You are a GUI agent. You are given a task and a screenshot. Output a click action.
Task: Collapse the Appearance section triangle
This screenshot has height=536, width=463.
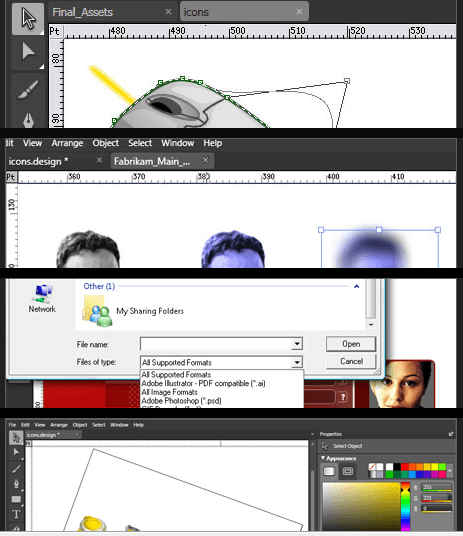click(x=323, y=458)
